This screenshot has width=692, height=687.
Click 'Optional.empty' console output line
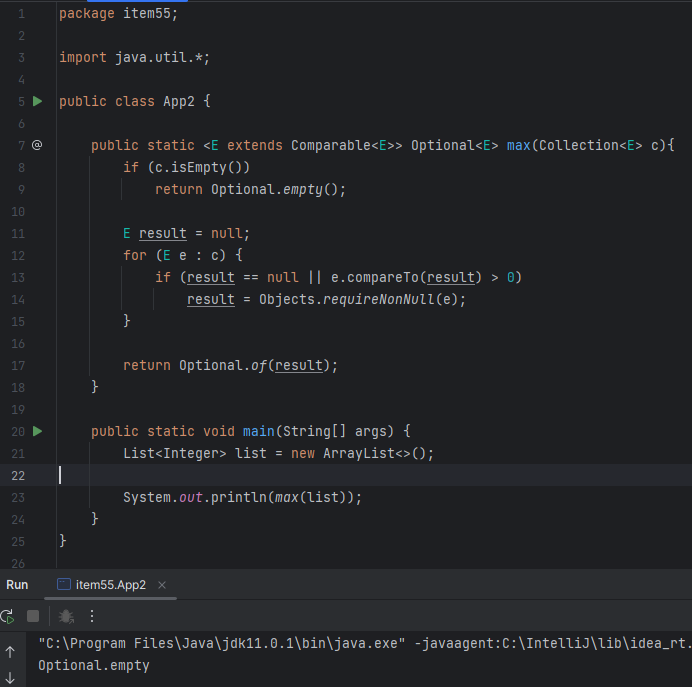94,665
